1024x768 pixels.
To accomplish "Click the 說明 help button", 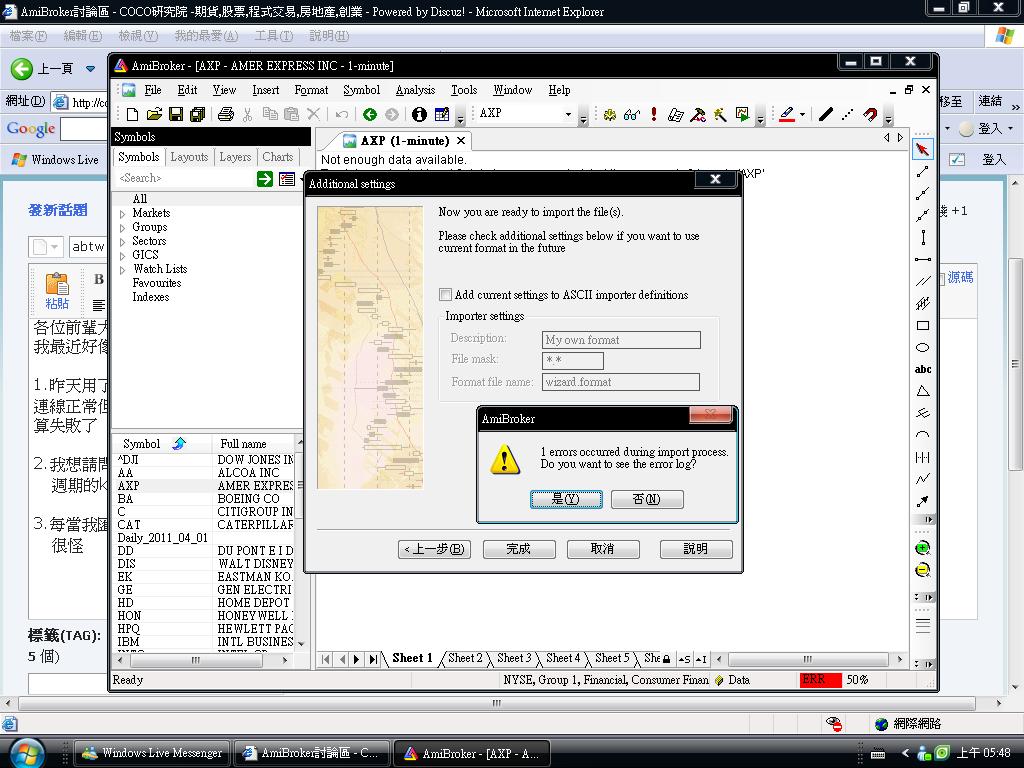I will (x=696, y=549).
